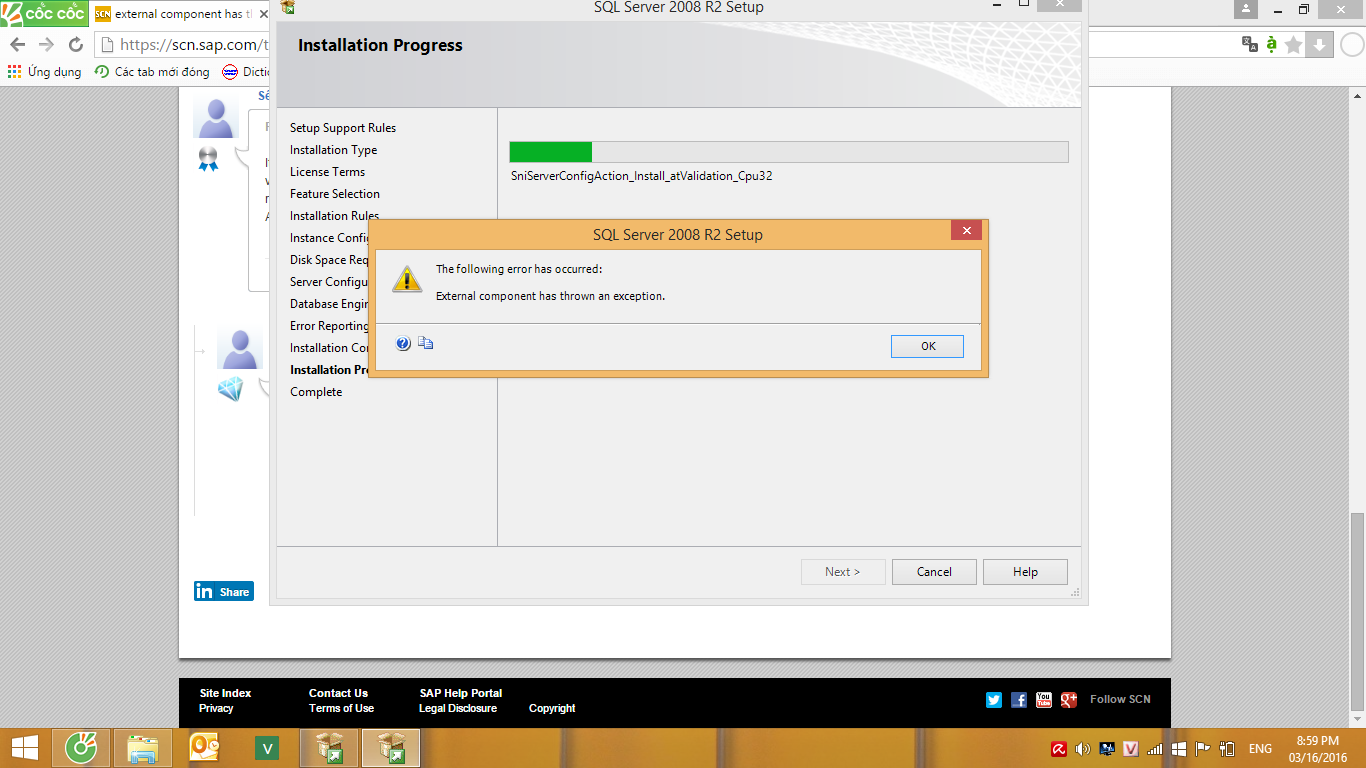The height and width of the screenshot is (768, 1366).
Task: Click the network signal tray icon
Action: [1156, 749]
